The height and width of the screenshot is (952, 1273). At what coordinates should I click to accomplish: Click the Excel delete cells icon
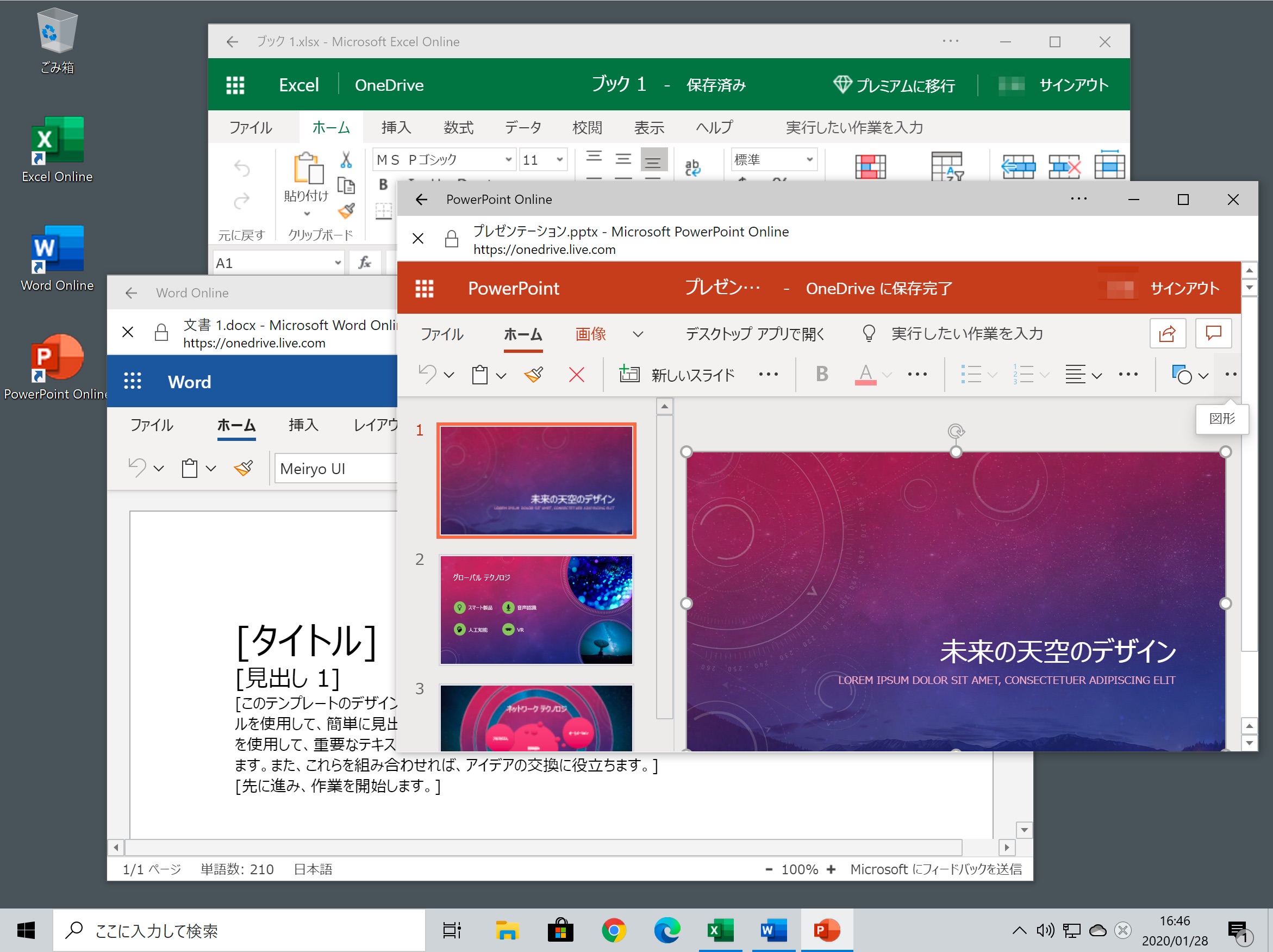coord(1064,166)
